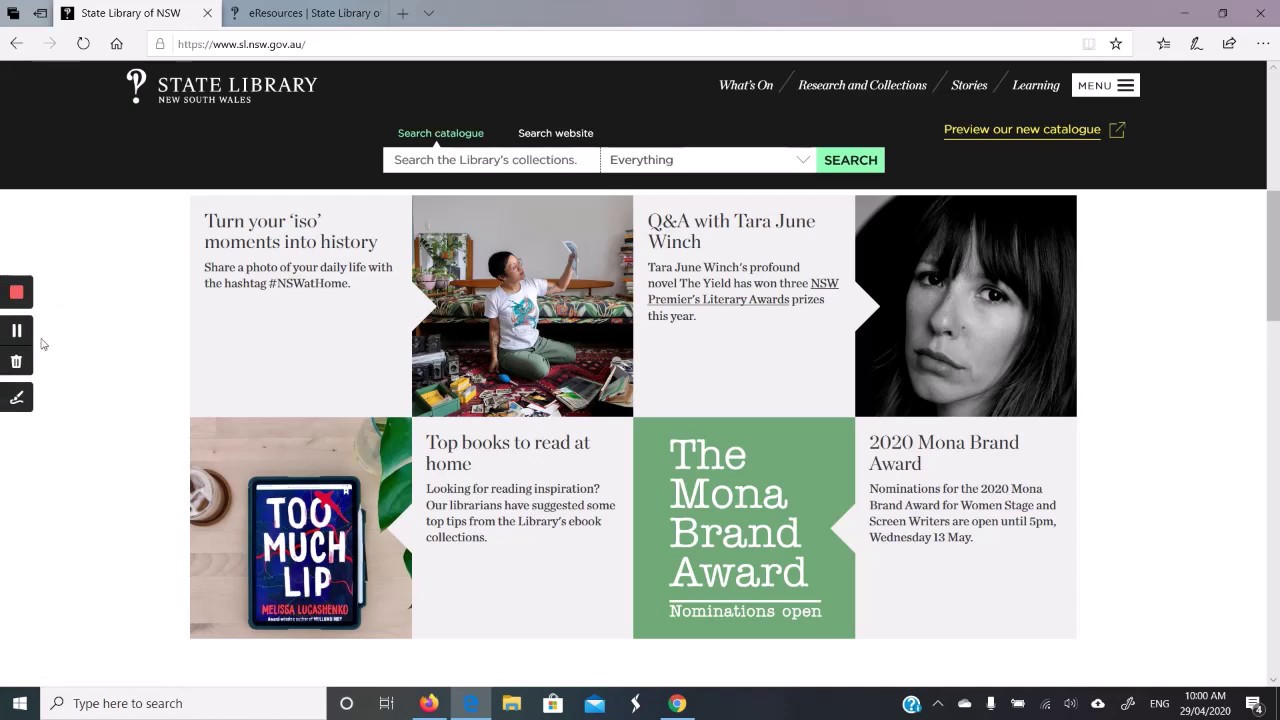Launch Firefox from the taskbar
The width and height of the screenshot is (1280, 720).
click(429, 703)
